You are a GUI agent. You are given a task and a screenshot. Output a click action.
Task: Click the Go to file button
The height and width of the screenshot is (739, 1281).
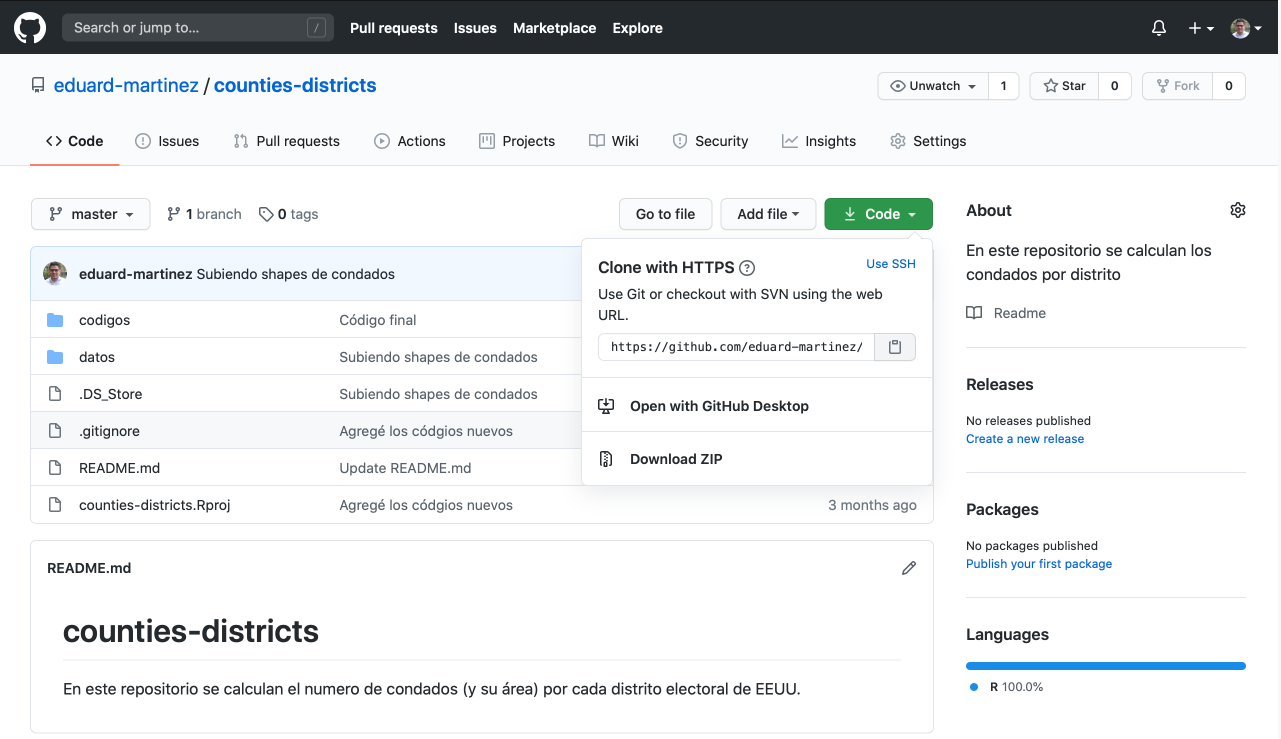coord(665,214)
